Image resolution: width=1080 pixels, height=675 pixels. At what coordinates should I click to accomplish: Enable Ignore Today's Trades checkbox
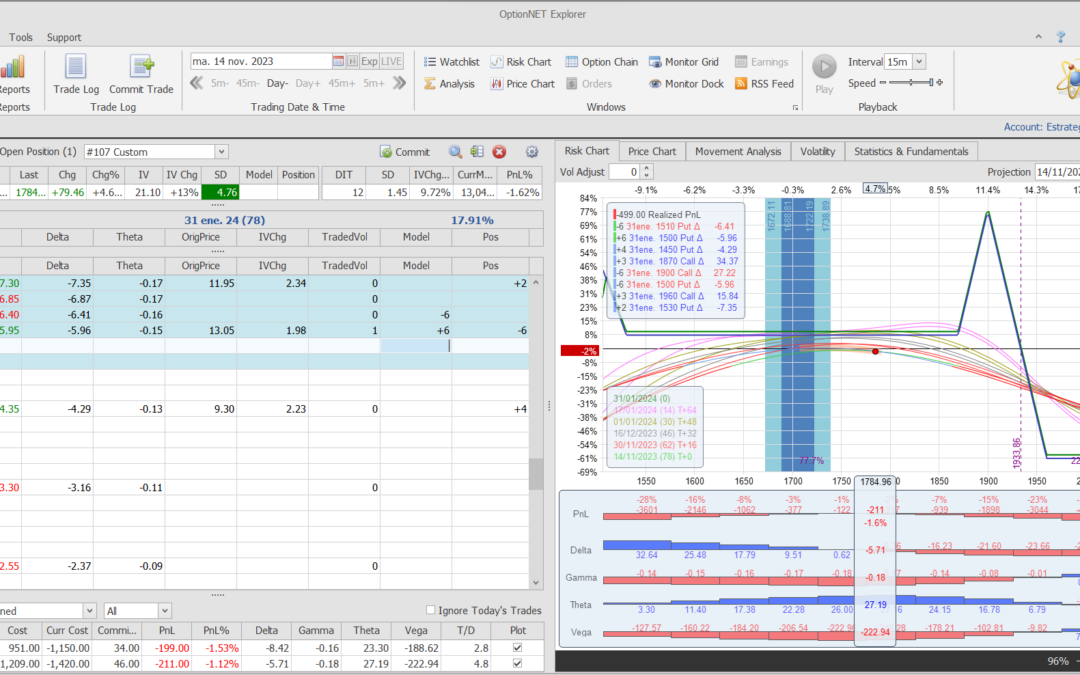[430, 610]
